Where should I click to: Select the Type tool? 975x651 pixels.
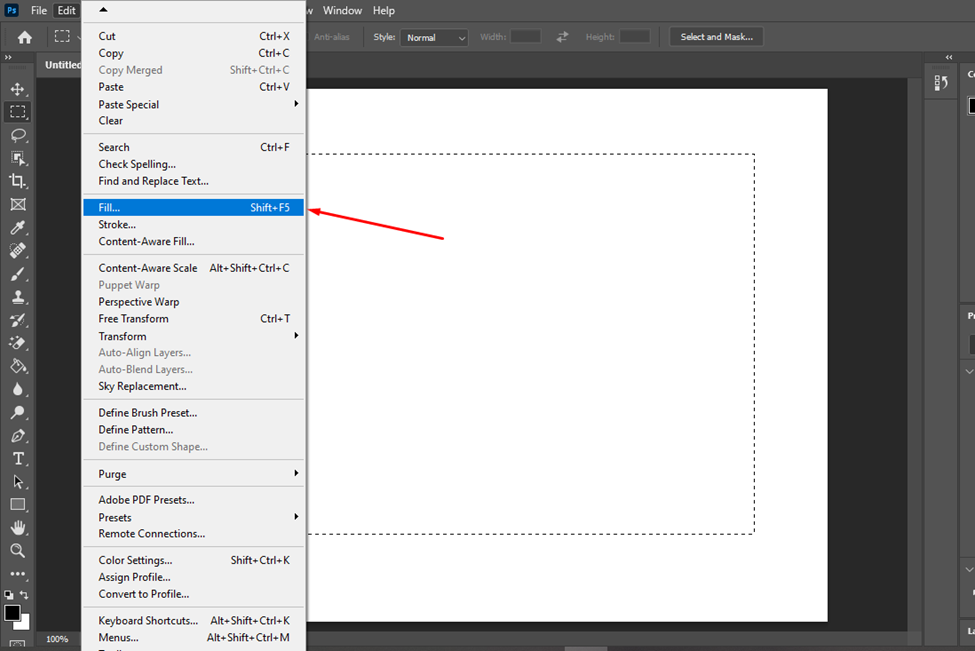pyautogui.click(x=17, y=458)
